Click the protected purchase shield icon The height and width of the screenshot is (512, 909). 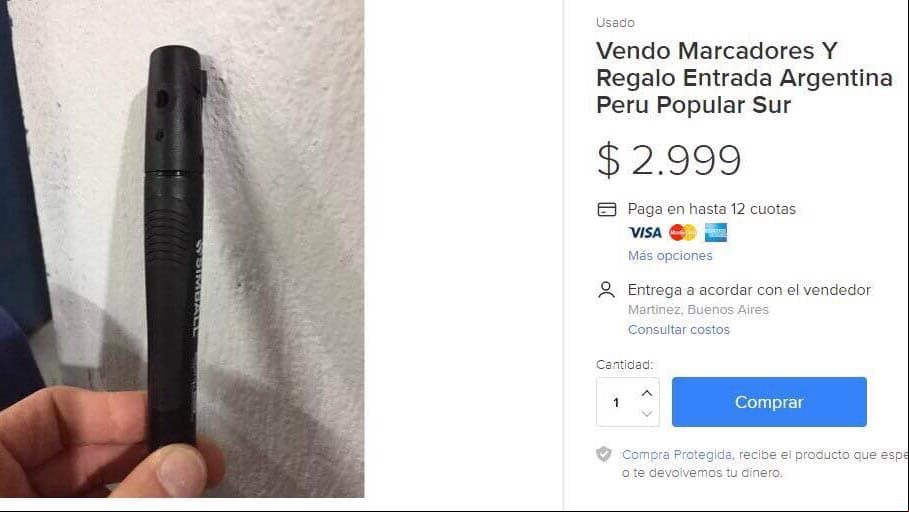[x=603, y=454]
